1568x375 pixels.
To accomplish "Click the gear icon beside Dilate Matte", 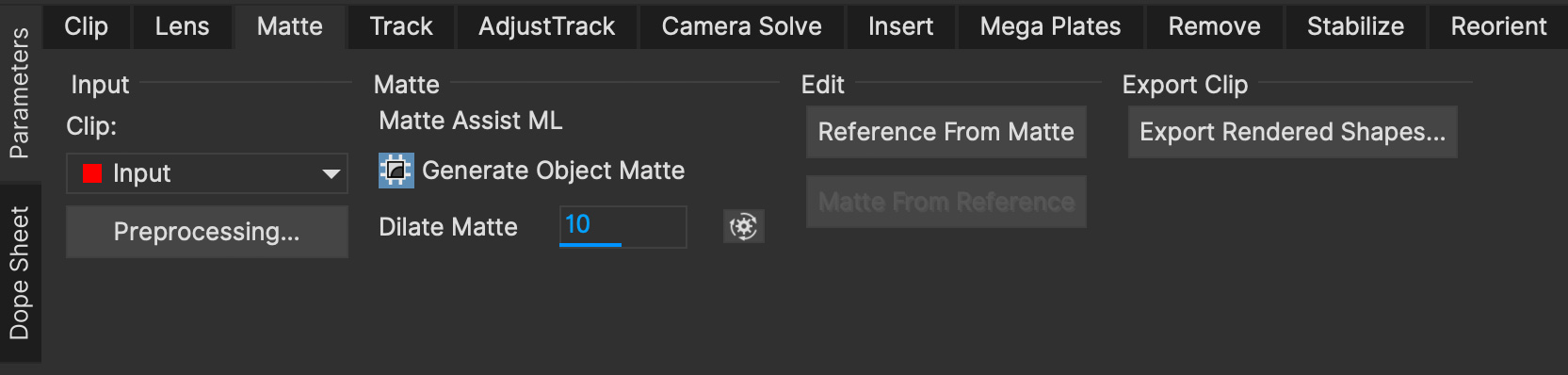I will pyautogui.click(x=744, y=226).
